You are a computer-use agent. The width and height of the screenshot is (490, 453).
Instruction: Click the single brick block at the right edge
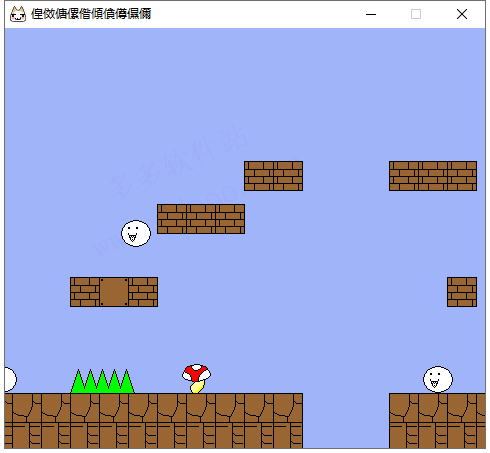click(462, 292)
